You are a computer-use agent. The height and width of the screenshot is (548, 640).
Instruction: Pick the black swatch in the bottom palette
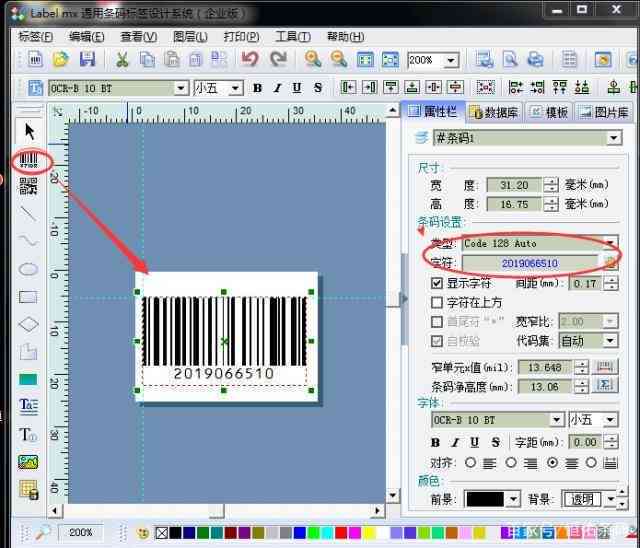(x=175, y=533)
